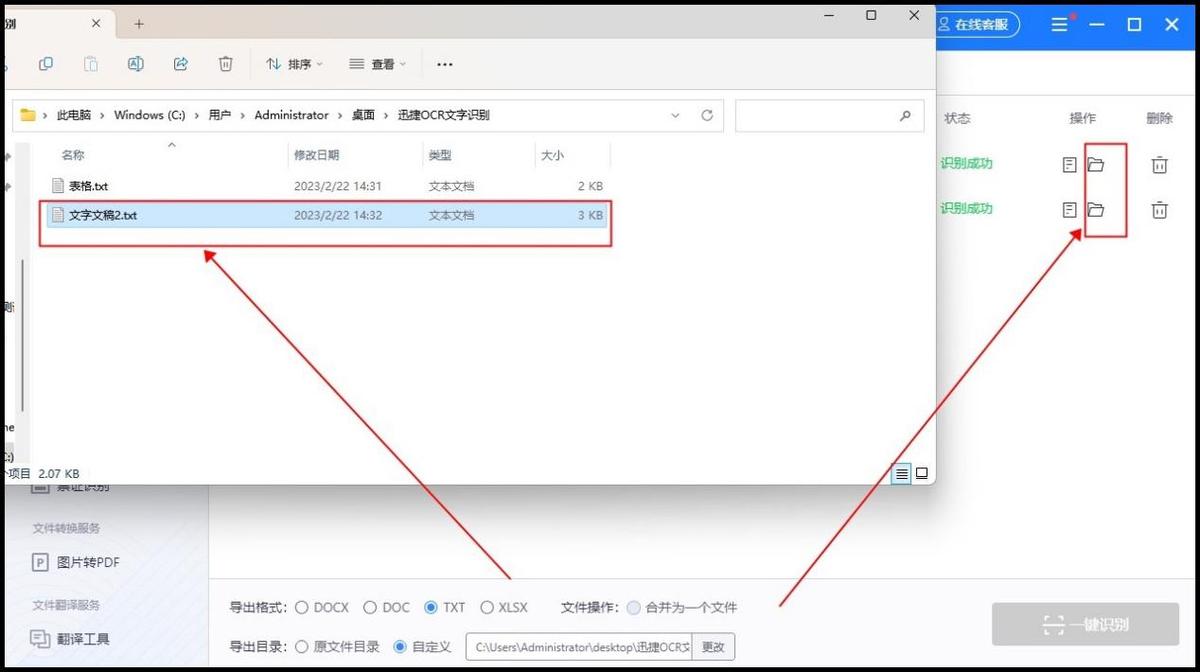
Task: Preview recognized text of second file
Action: (x=1069, y=210)
